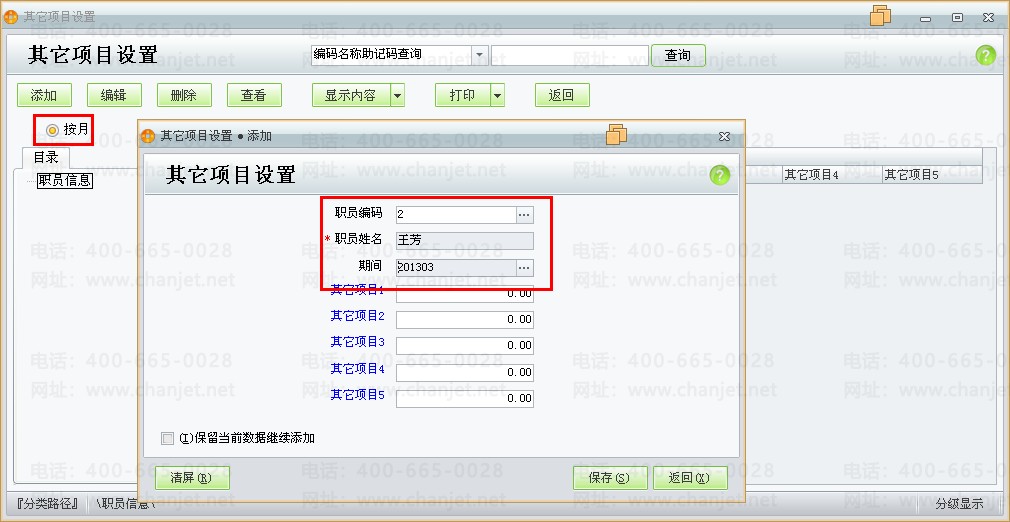
Task: Click the green help icon in the dialog
Action: pos(719,175)
